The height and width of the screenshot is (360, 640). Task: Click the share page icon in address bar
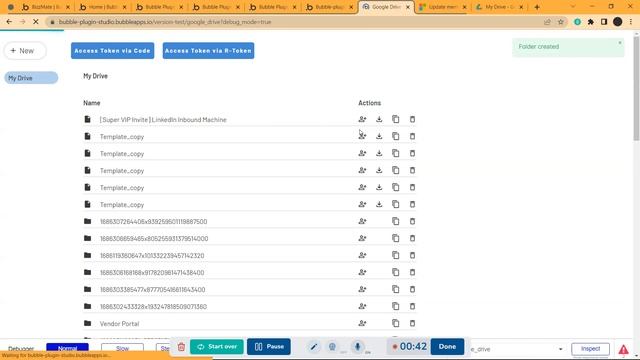[x=547, y=22]
